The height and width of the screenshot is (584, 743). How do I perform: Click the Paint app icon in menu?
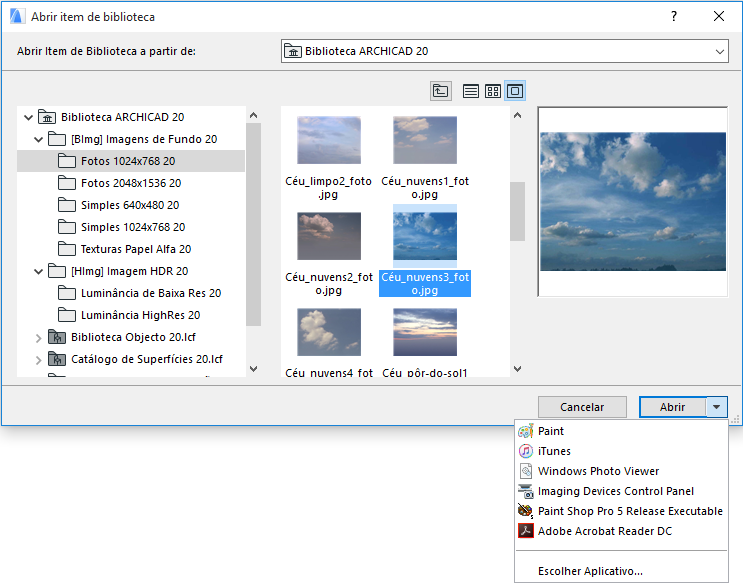[526, 431]
